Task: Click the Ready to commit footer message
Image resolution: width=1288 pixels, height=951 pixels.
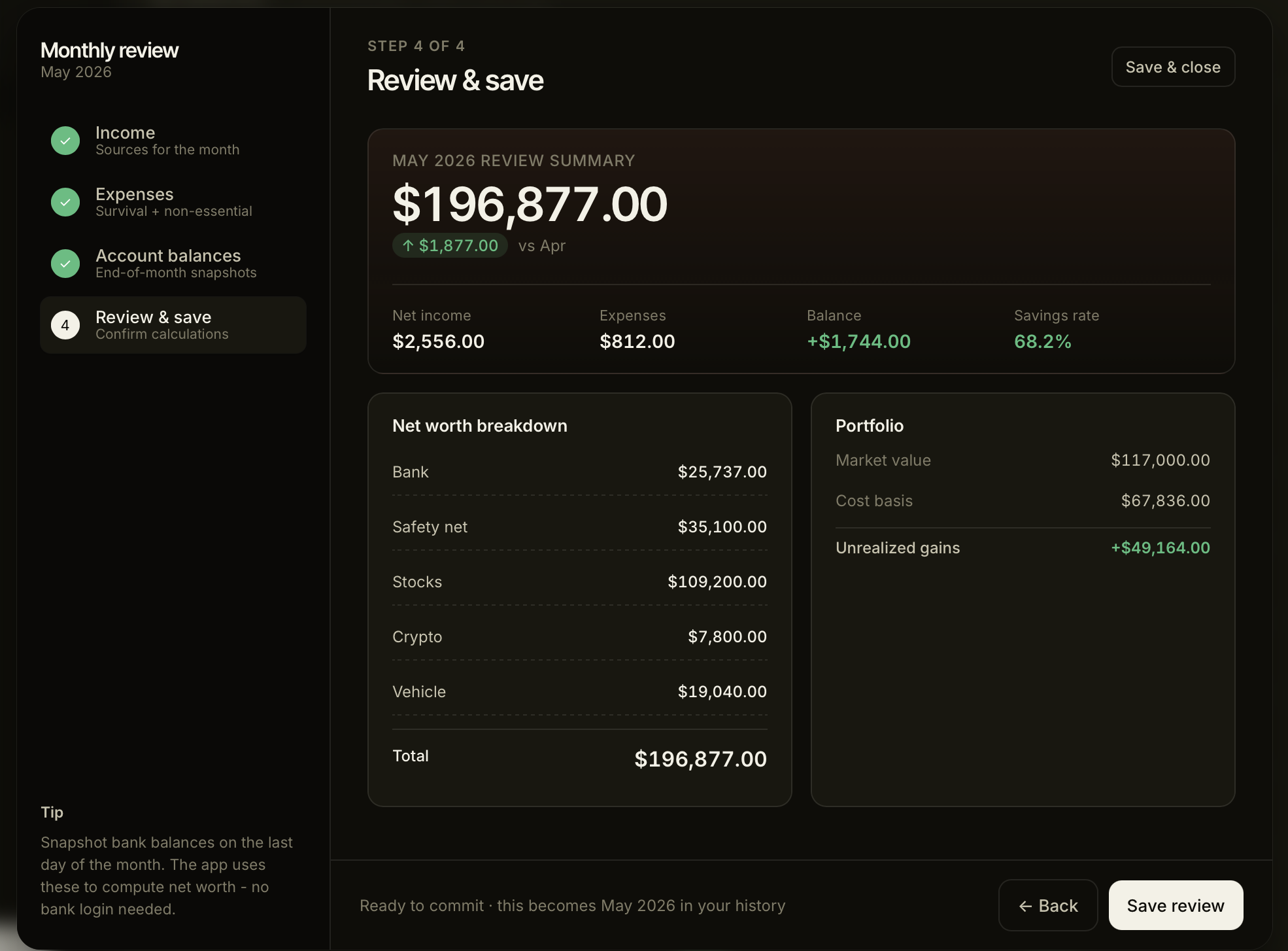Action: (572, 905)
